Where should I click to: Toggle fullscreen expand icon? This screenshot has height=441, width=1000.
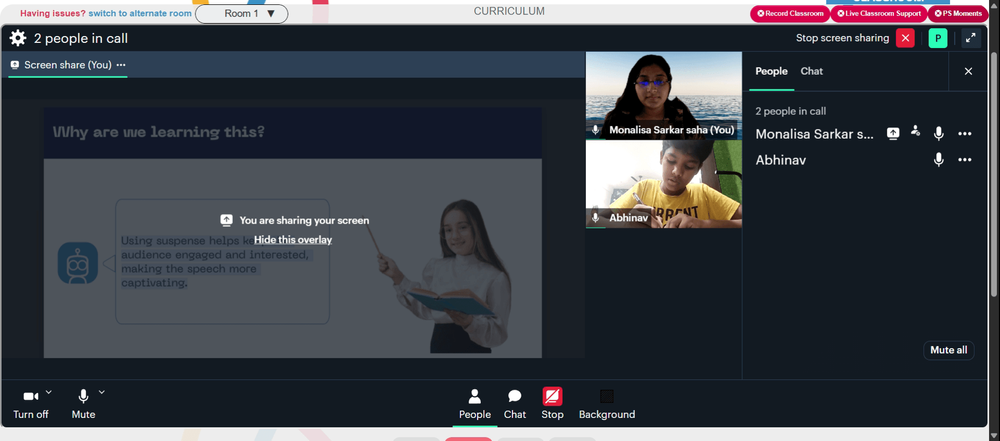[x=971, y=38]
